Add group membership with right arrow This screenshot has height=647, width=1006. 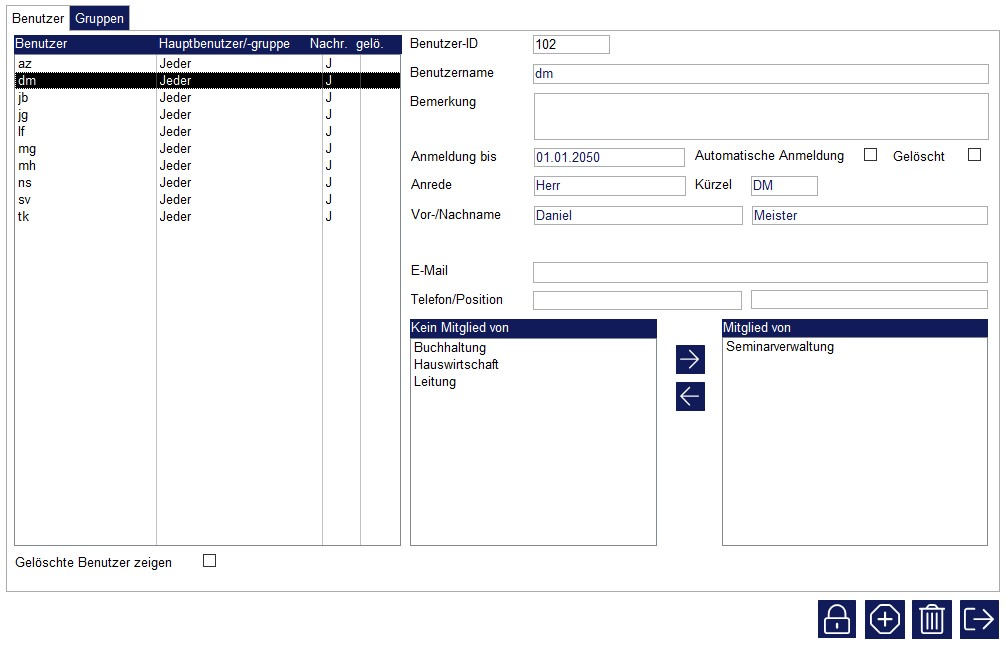pyautogui.click(x=690, y=359)
